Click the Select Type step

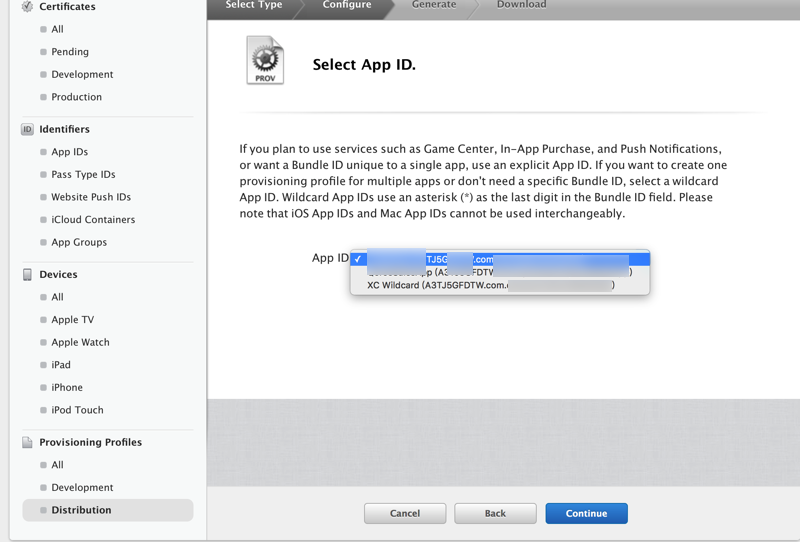(x=254, y=5)
